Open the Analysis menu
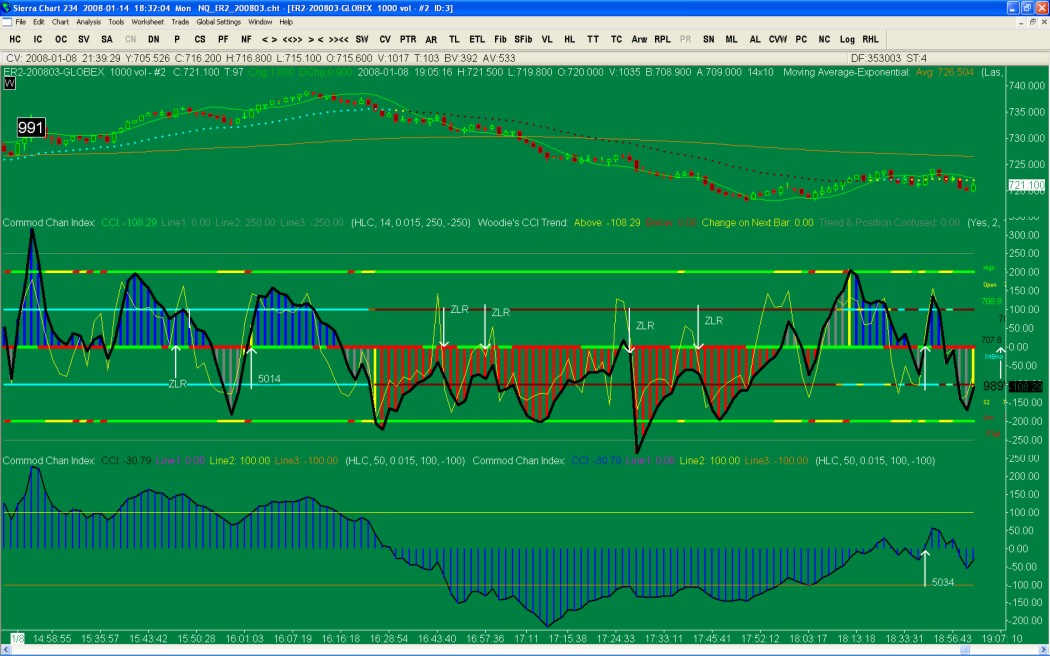This screenshot has height=656, width=1050. tap(88, 22)
